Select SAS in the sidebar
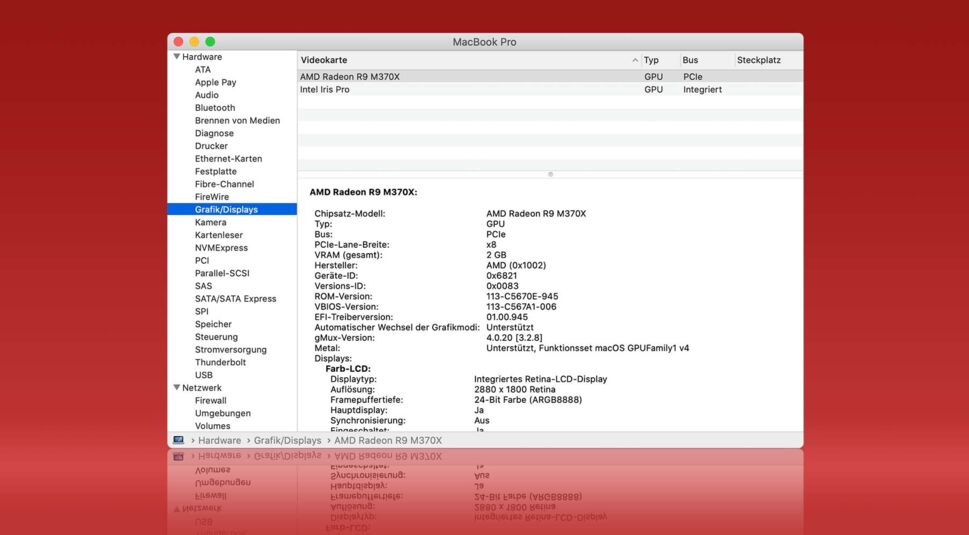The image size is (969, 535). [203, 286]
